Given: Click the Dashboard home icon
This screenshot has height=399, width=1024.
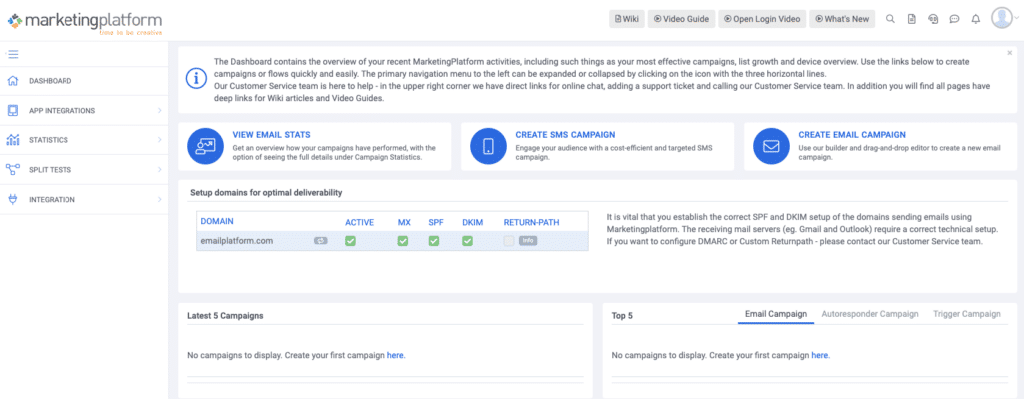Looking at the screenshot, I should pyautogui.click(x=12, y=81).
